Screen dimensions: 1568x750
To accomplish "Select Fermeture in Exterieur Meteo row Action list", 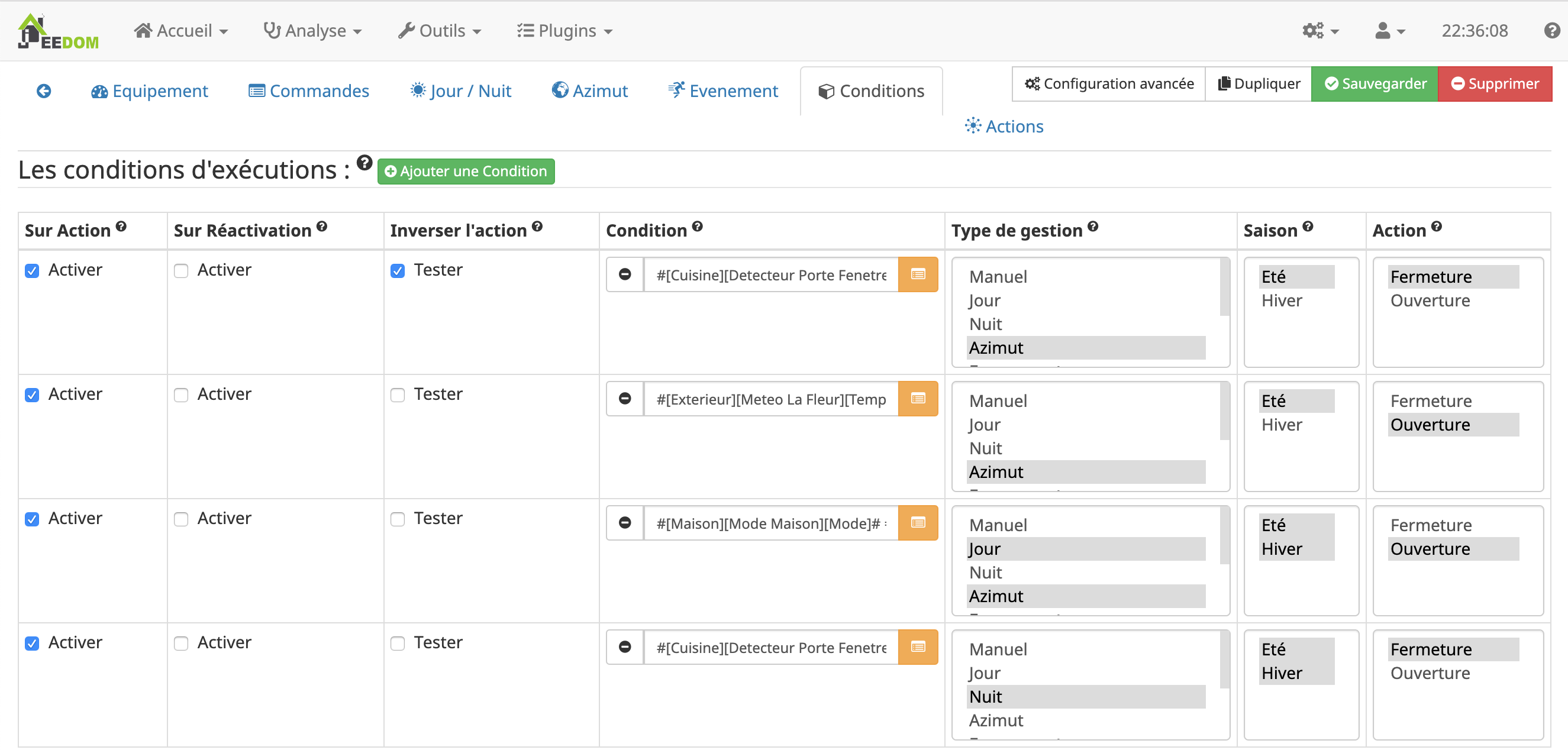I will pos(1454,401).
